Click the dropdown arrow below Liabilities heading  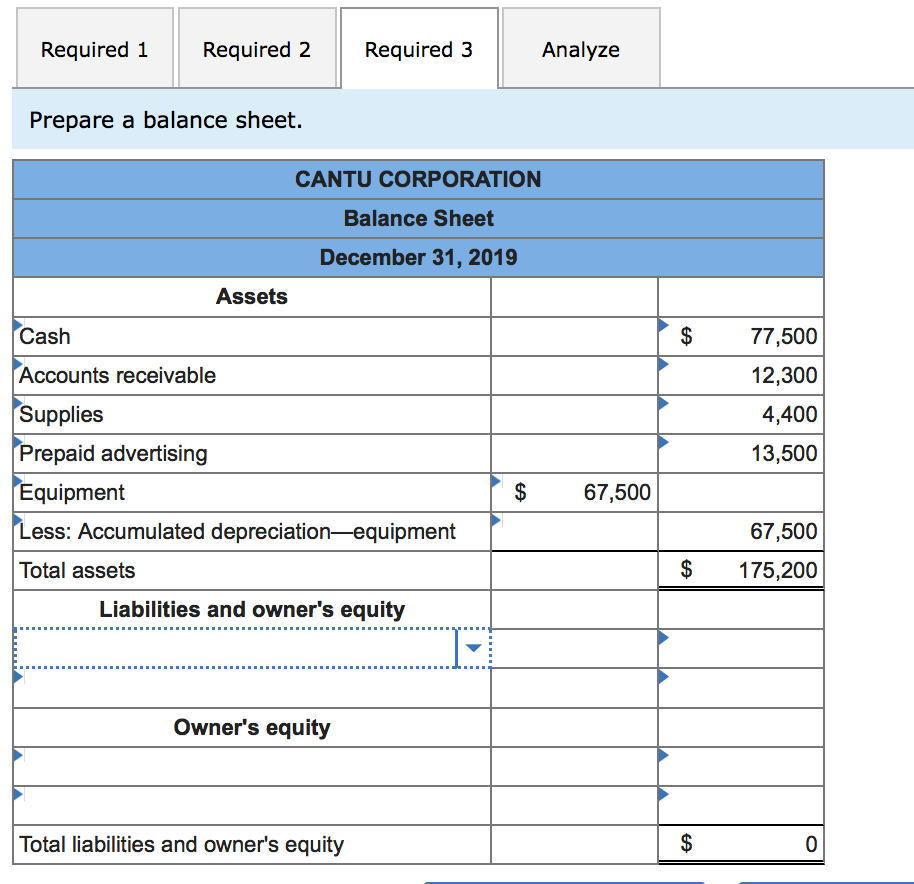point(472,647)
